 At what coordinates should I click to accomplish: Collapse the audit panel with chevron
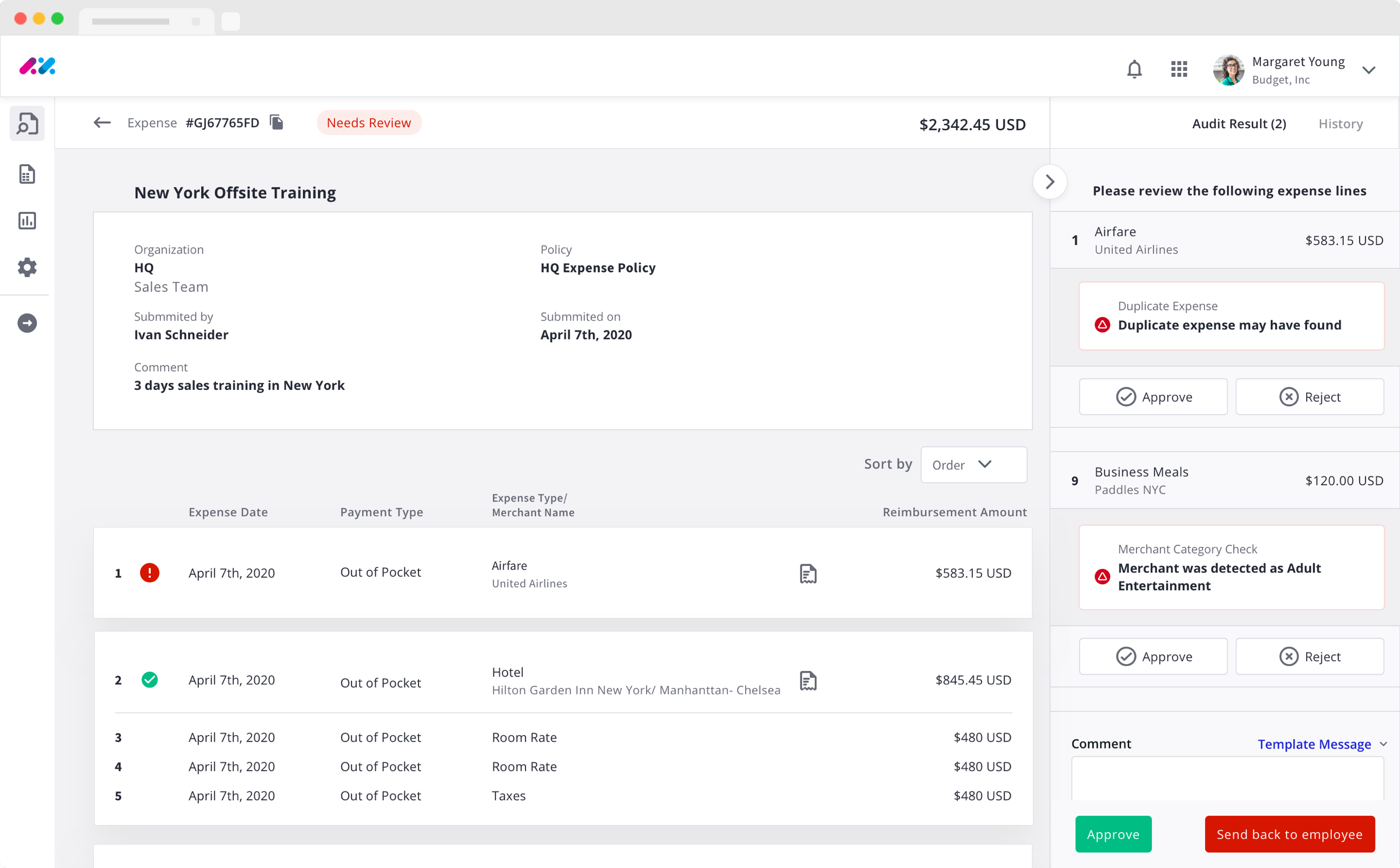pos(1049,182)
